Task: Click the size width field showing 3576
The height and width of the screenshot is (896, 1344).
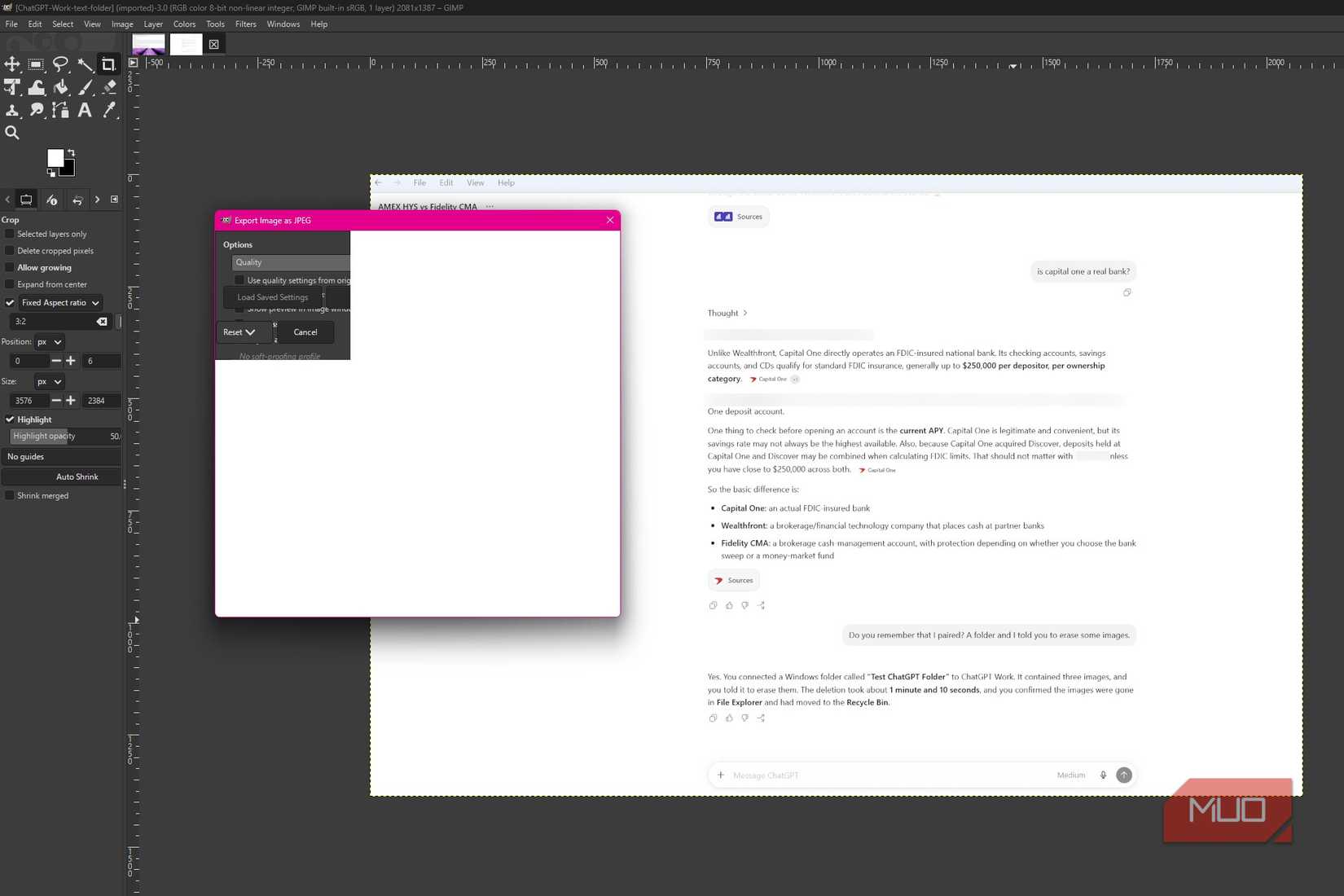Action: click(29, 401)
